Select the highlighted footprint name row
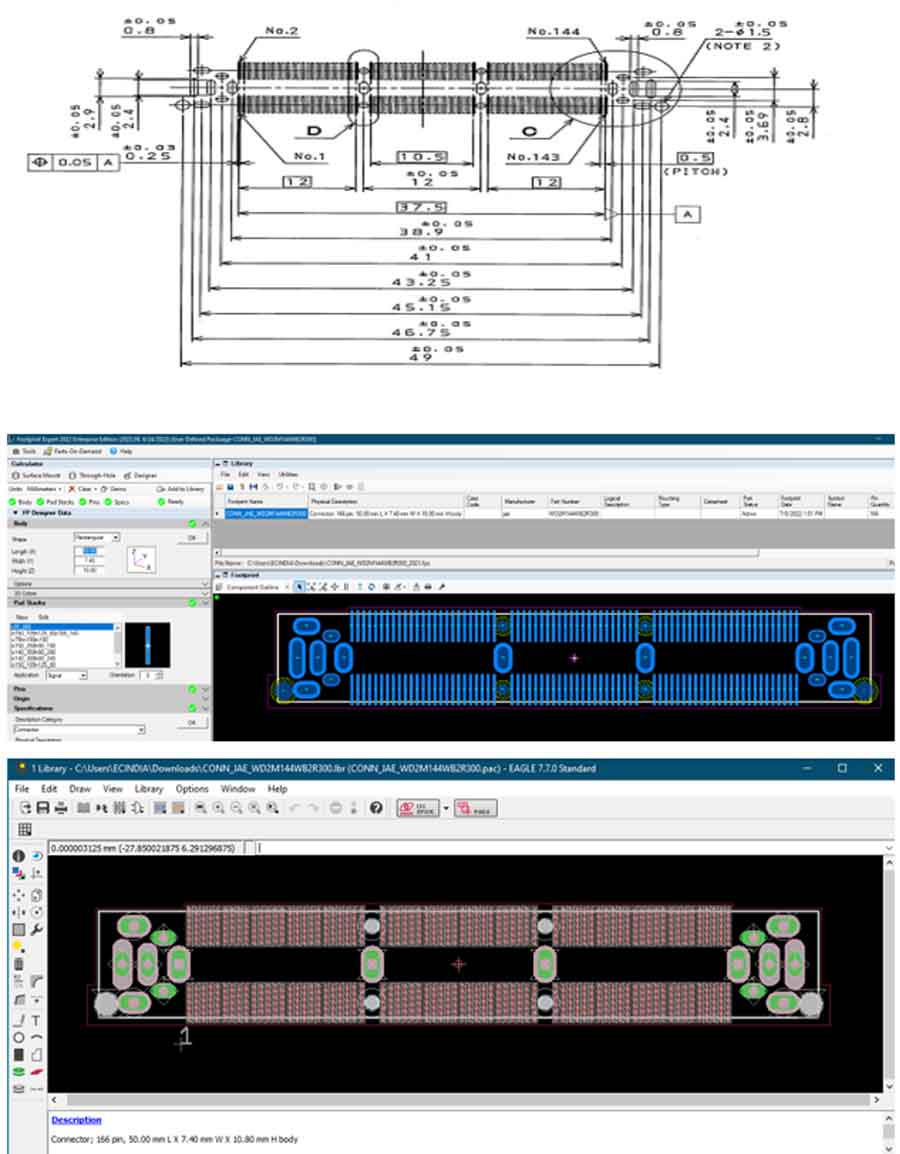Viewport: 900px width, 1154px height. click(266, 513)
